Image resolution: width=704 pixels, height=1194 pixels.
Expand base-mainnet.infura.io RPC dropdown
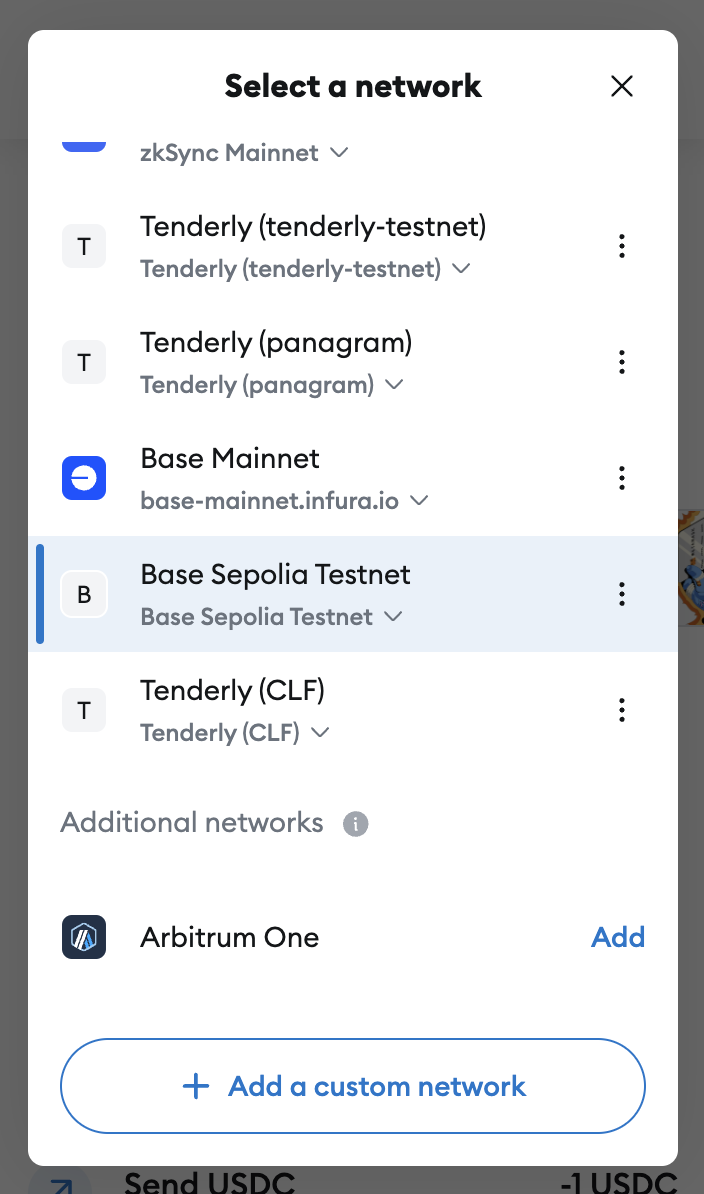pos(419,500)
